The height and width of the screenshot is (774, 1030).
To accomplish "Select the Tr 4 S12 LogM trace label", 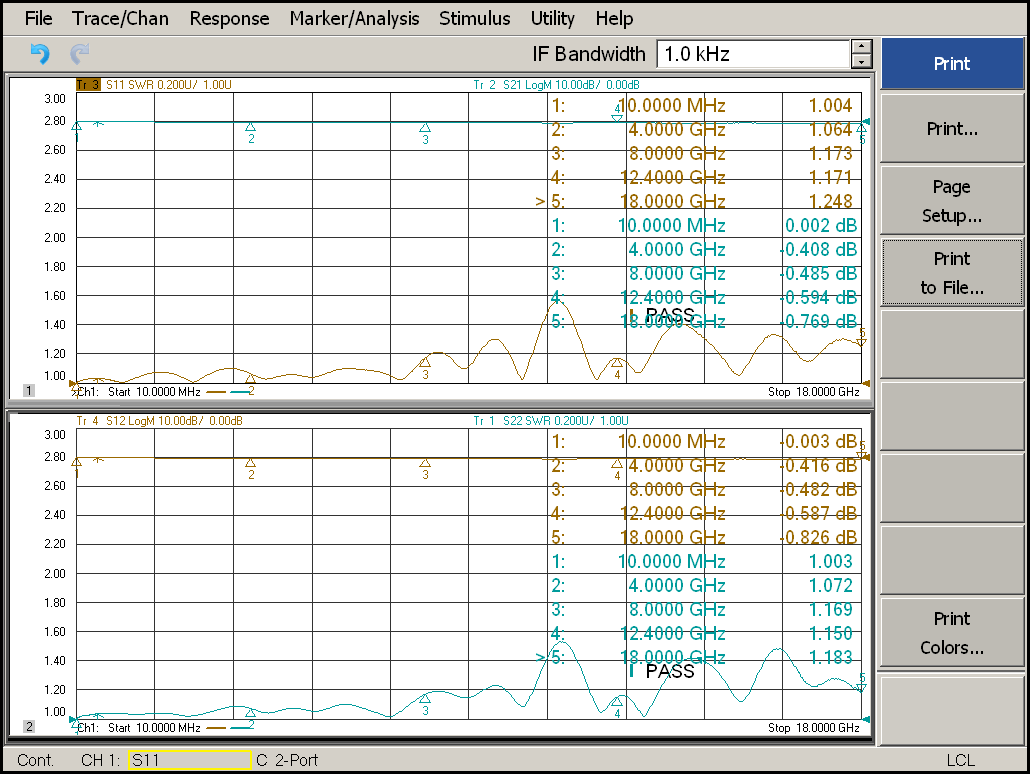I will click(x=159, y=421).
